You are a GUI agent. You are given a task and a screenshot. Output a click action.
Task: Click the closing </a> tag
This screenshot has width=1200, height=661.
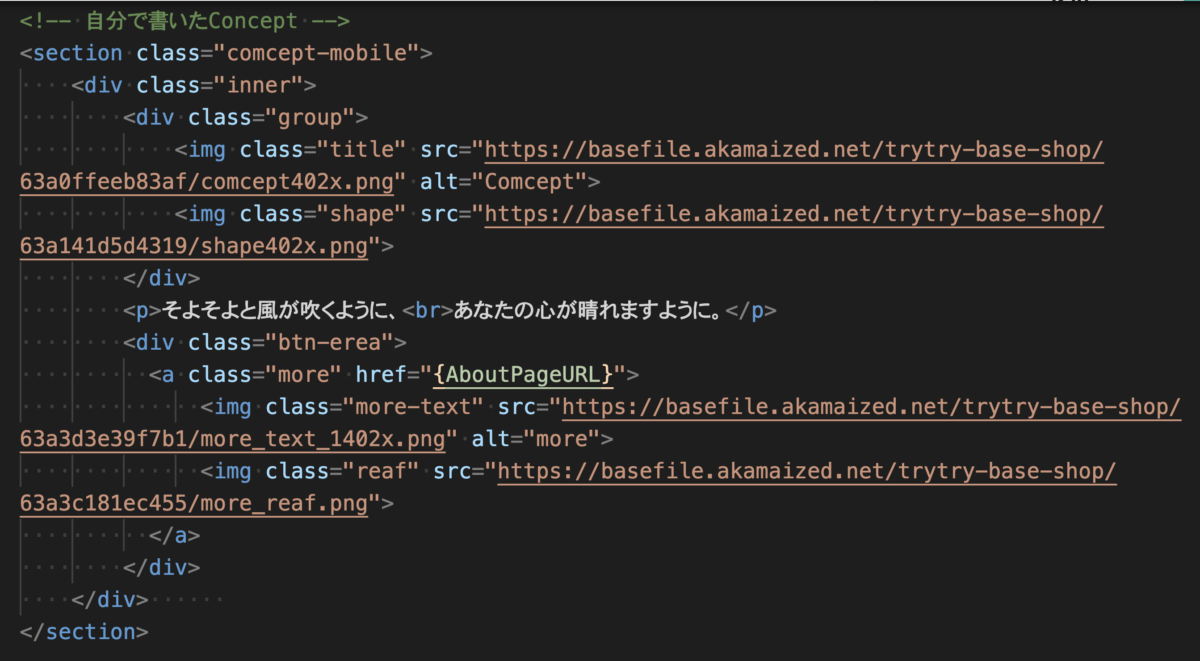(x=175, y=536)
